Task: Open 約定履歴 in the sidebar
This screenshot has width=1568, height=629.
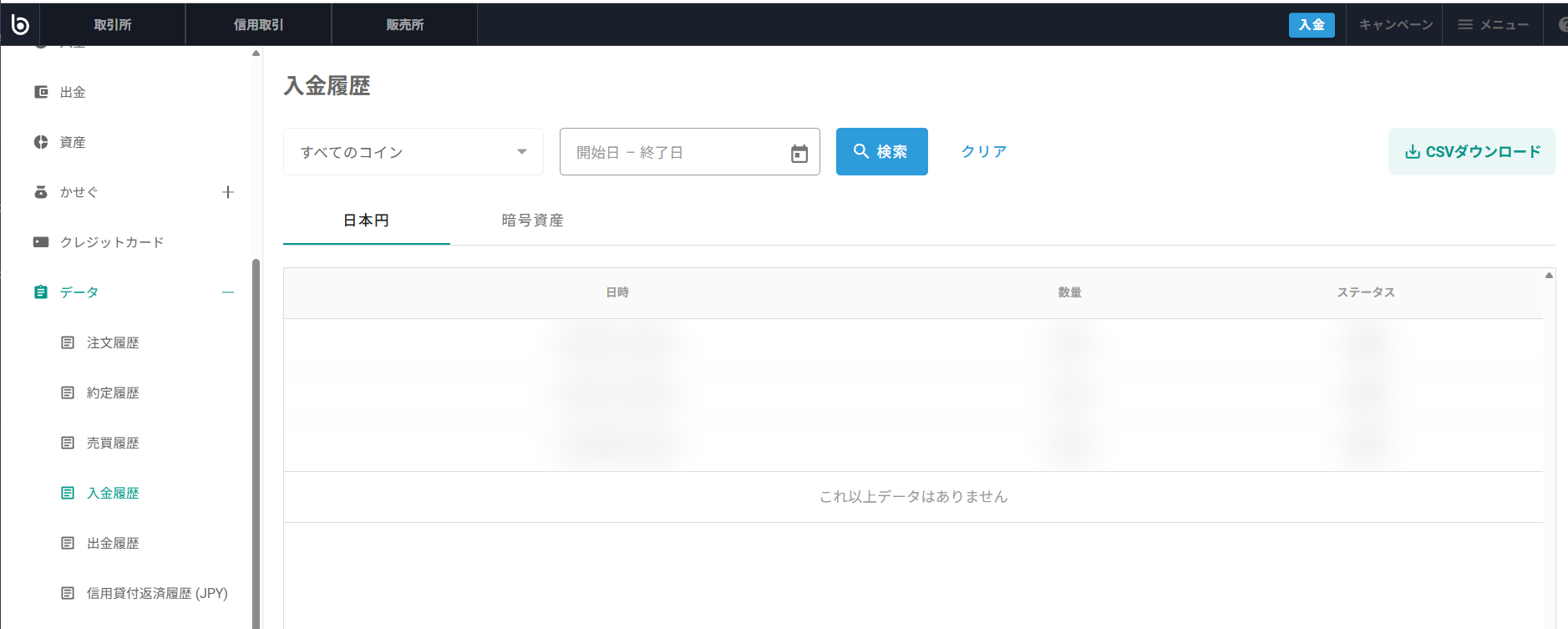Action: click(113, 393)
